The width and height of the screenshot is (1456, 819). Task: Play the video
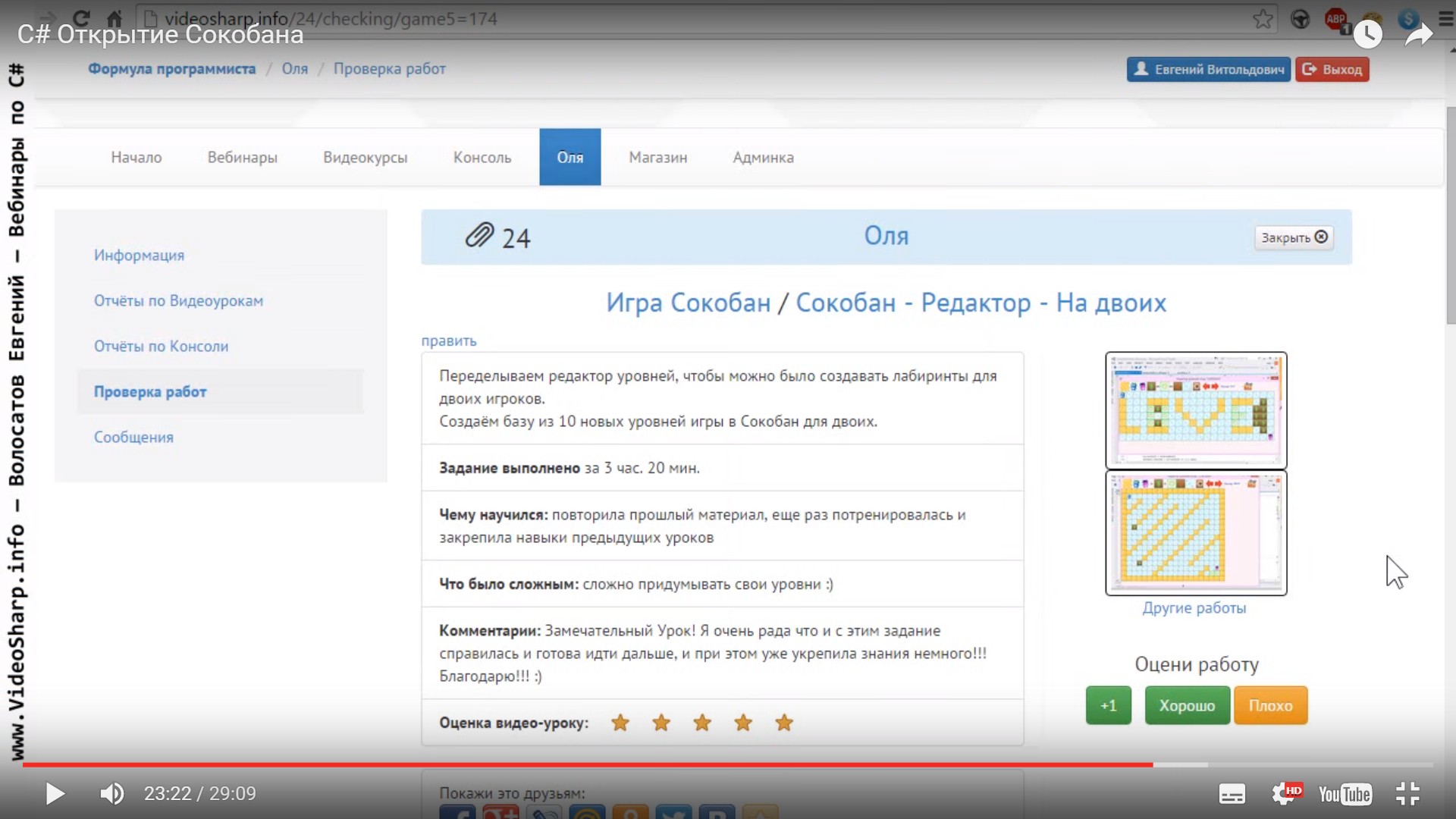point(55,793)
